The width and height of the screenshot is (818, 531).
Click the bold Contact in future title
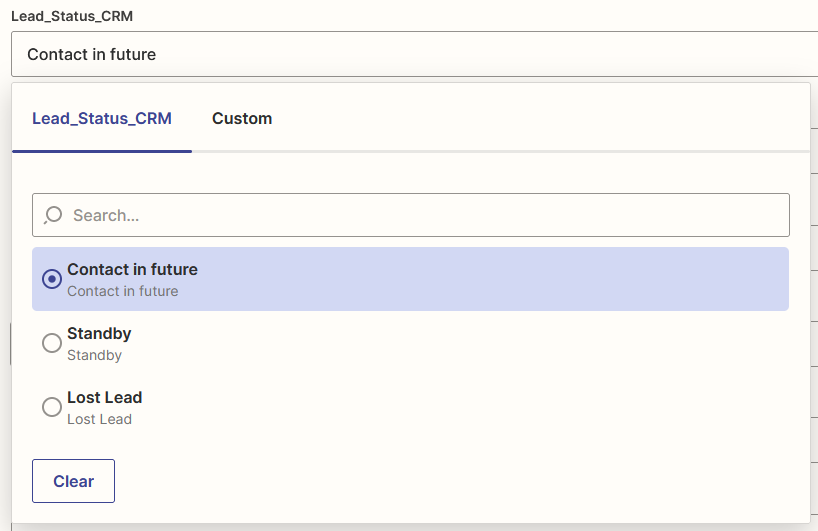132,269
